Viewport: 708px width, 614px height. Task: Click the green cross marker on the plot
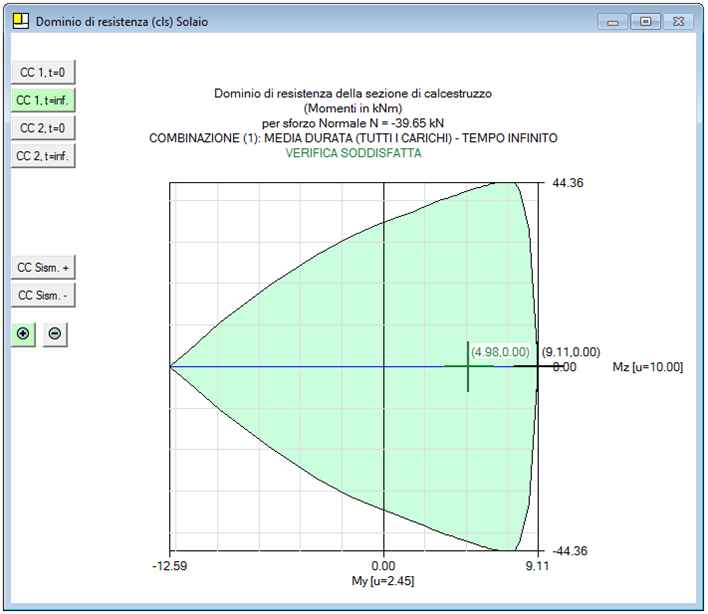click(468, 367)
